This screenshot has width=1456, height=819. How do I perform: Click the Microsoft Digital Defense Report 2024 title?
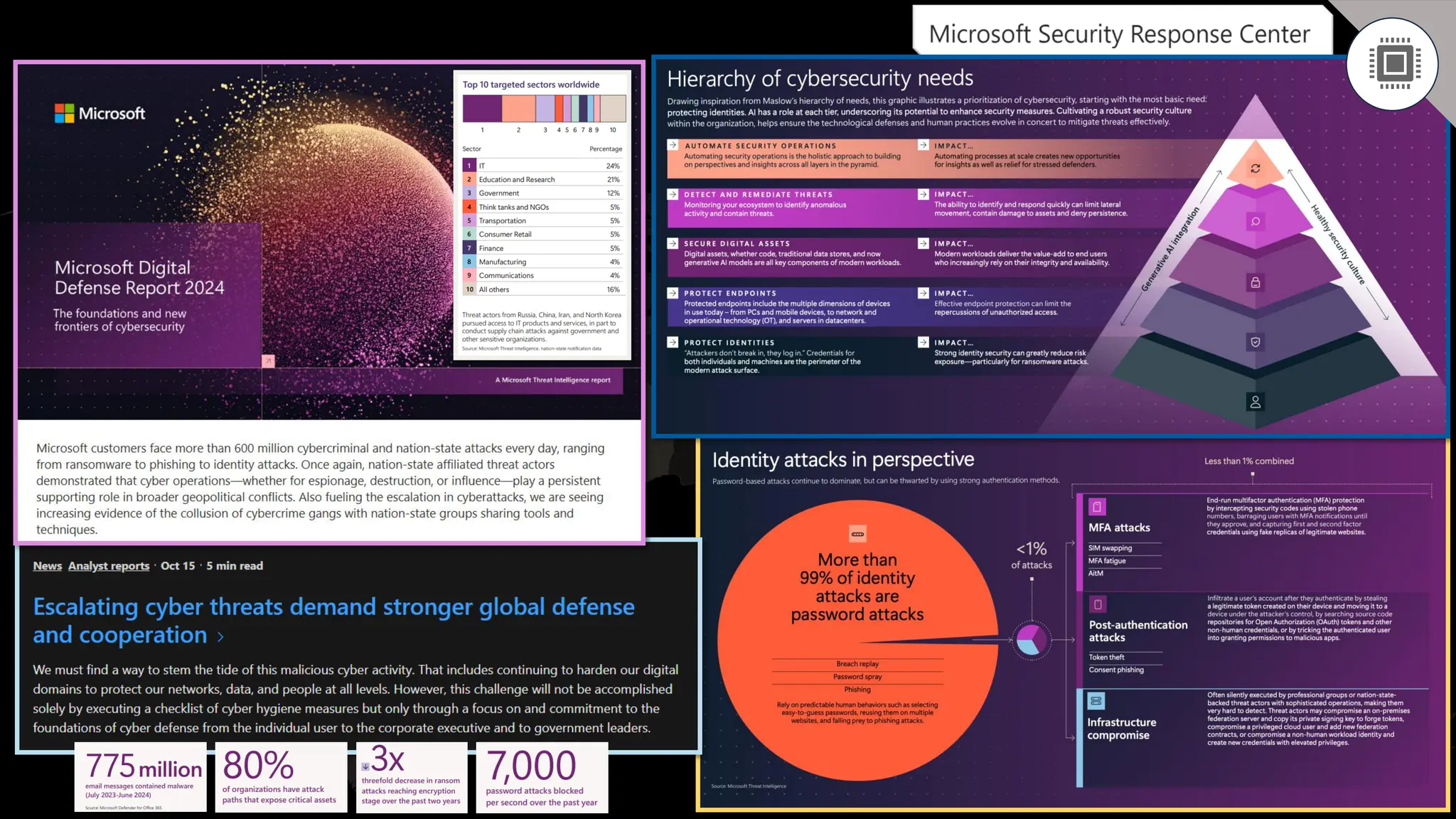click(x=139, y=277)
